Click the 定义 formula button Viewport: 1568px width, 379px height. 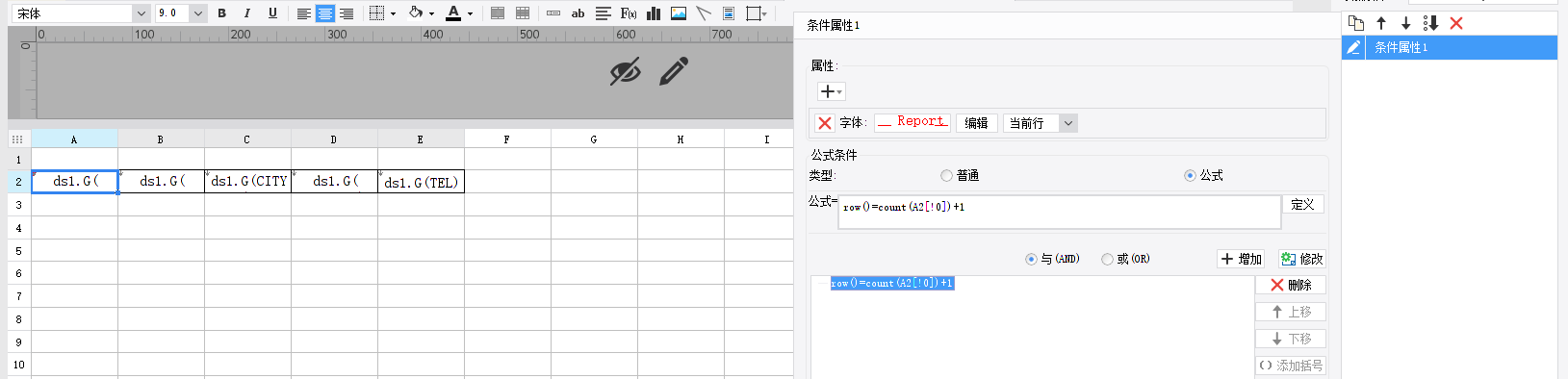click(x=1302, y=204)
